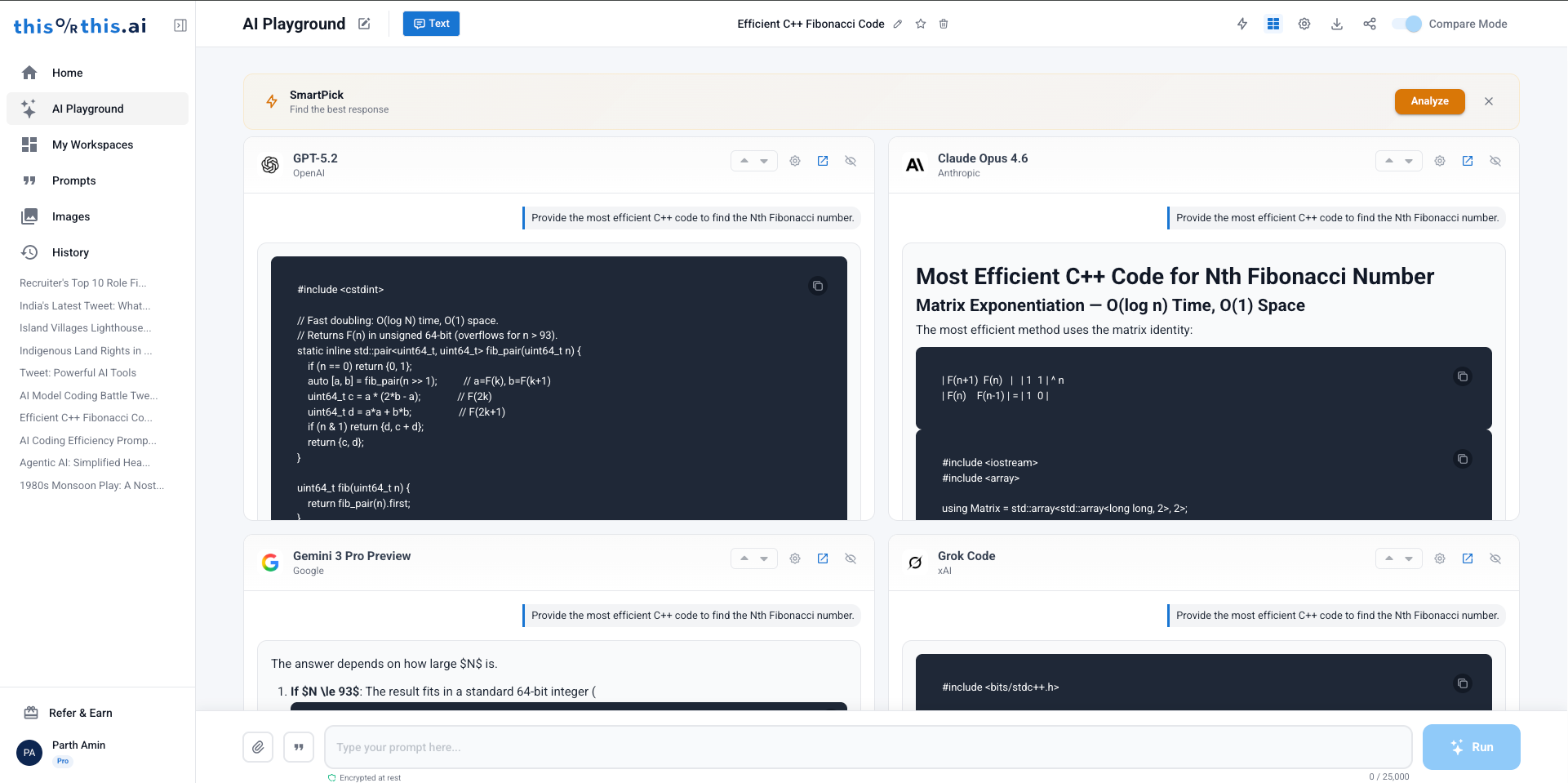The image size is (1568, 783).
Task: Hide the GPT-5.2 response panel
Action: [x=851, y=161]
